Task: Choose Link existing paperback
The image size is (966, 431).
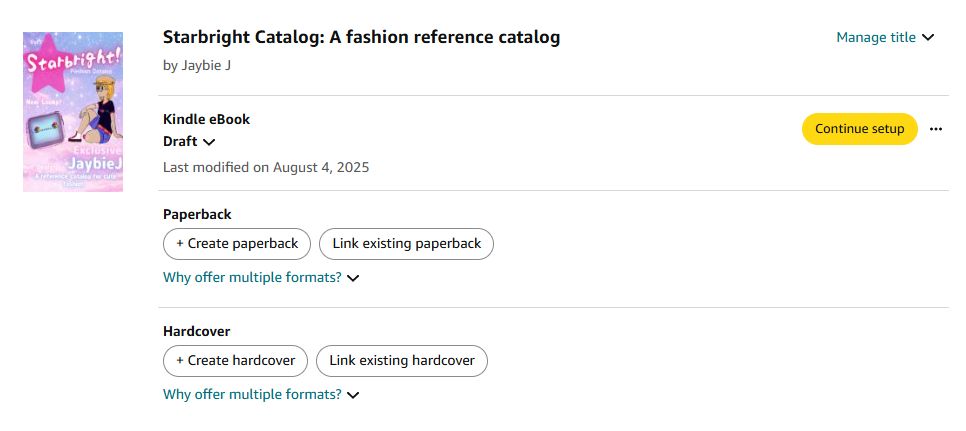Action: [x=406, y=244]
